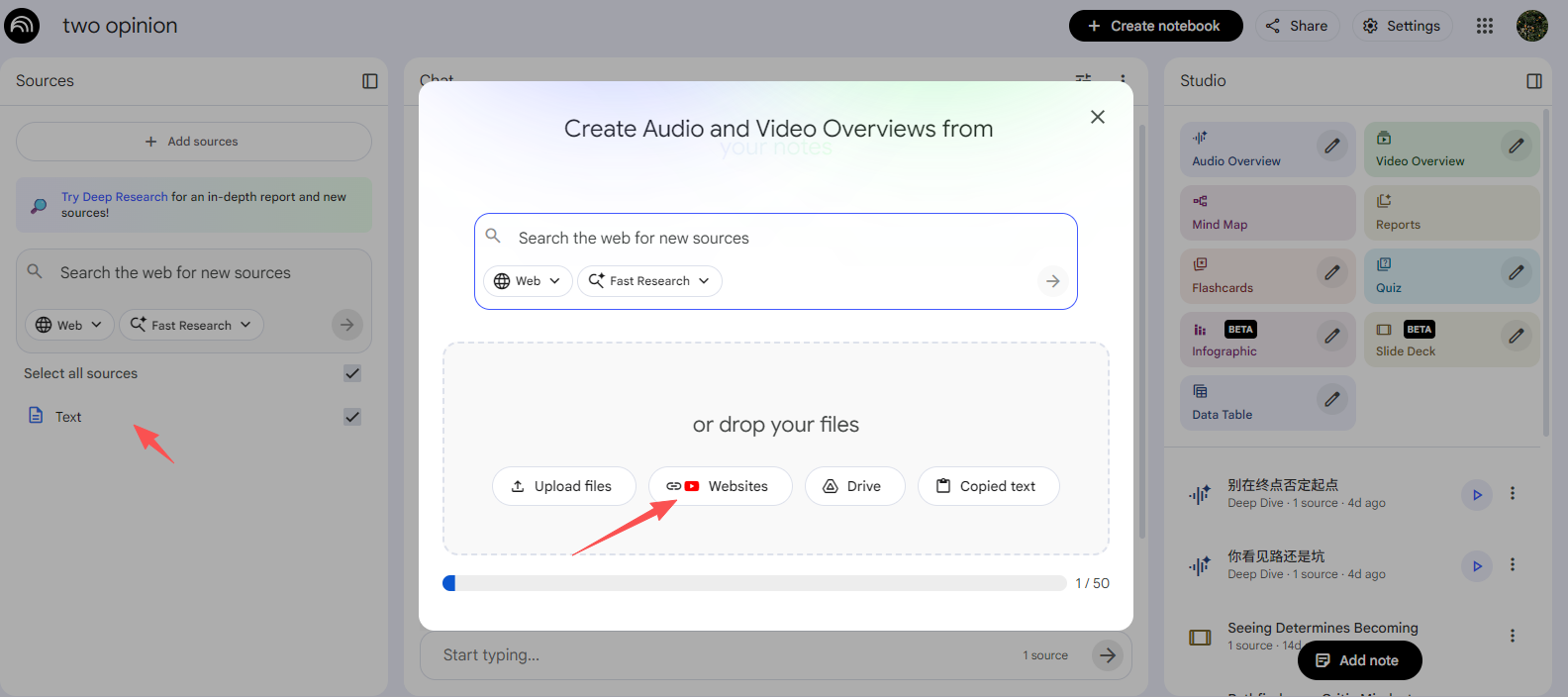
Task: Uncheck the Text source checkbox
Action: pyautogui.click(x=352, y=417)
